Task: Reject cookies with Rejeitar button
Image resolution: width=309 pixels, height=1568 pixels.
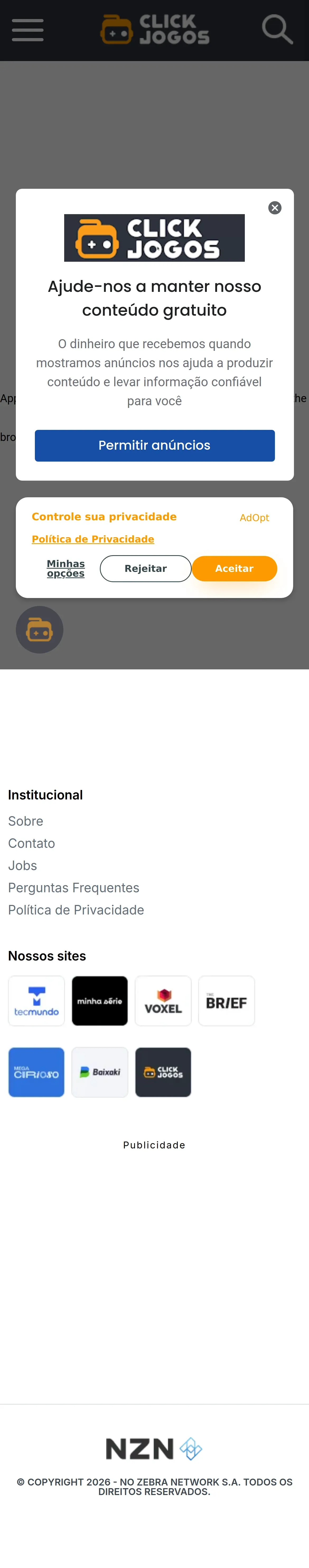Action: pyautogui.click(x=145, y=568)
